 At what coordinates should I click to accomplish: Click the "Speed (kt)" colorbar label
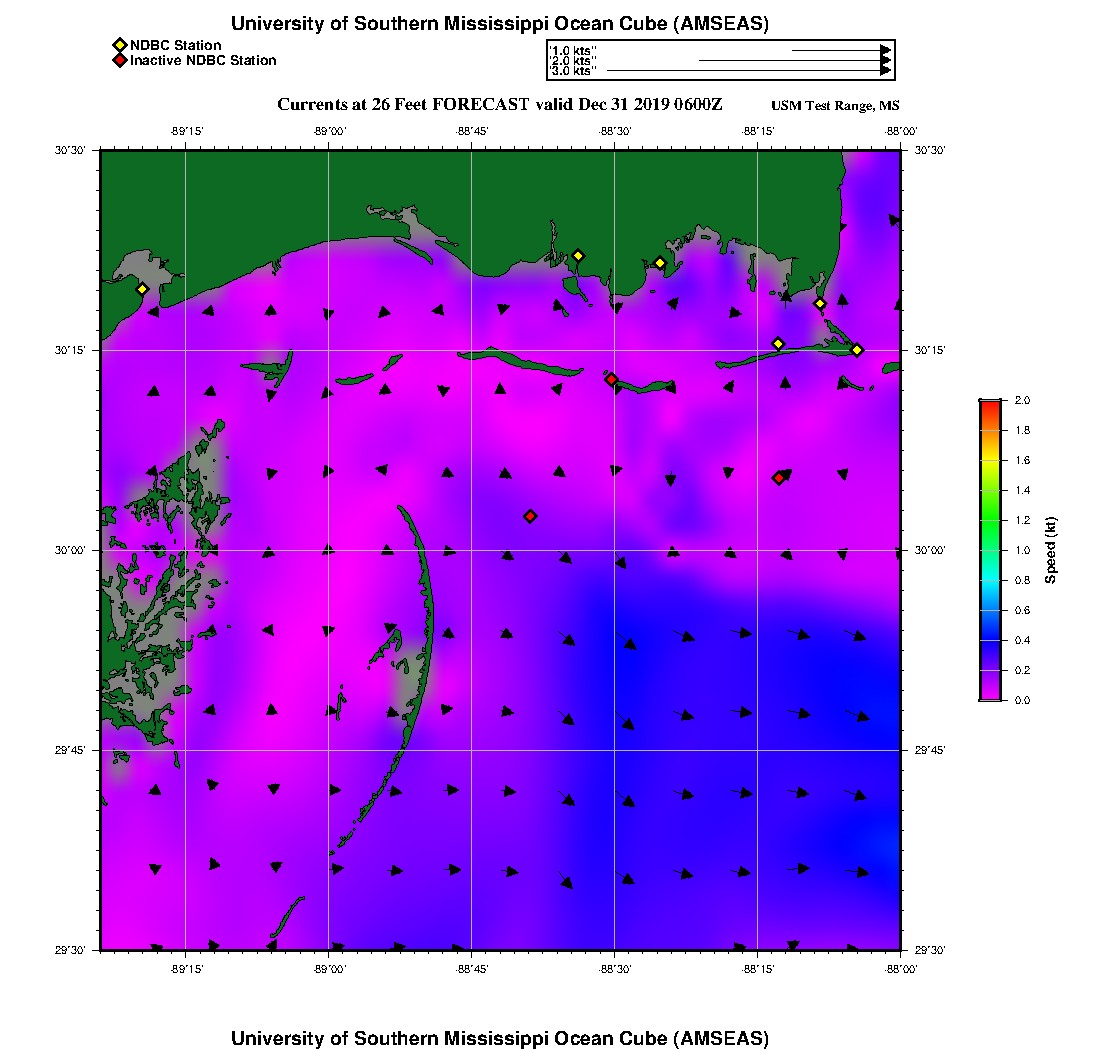pos(1049,550)
